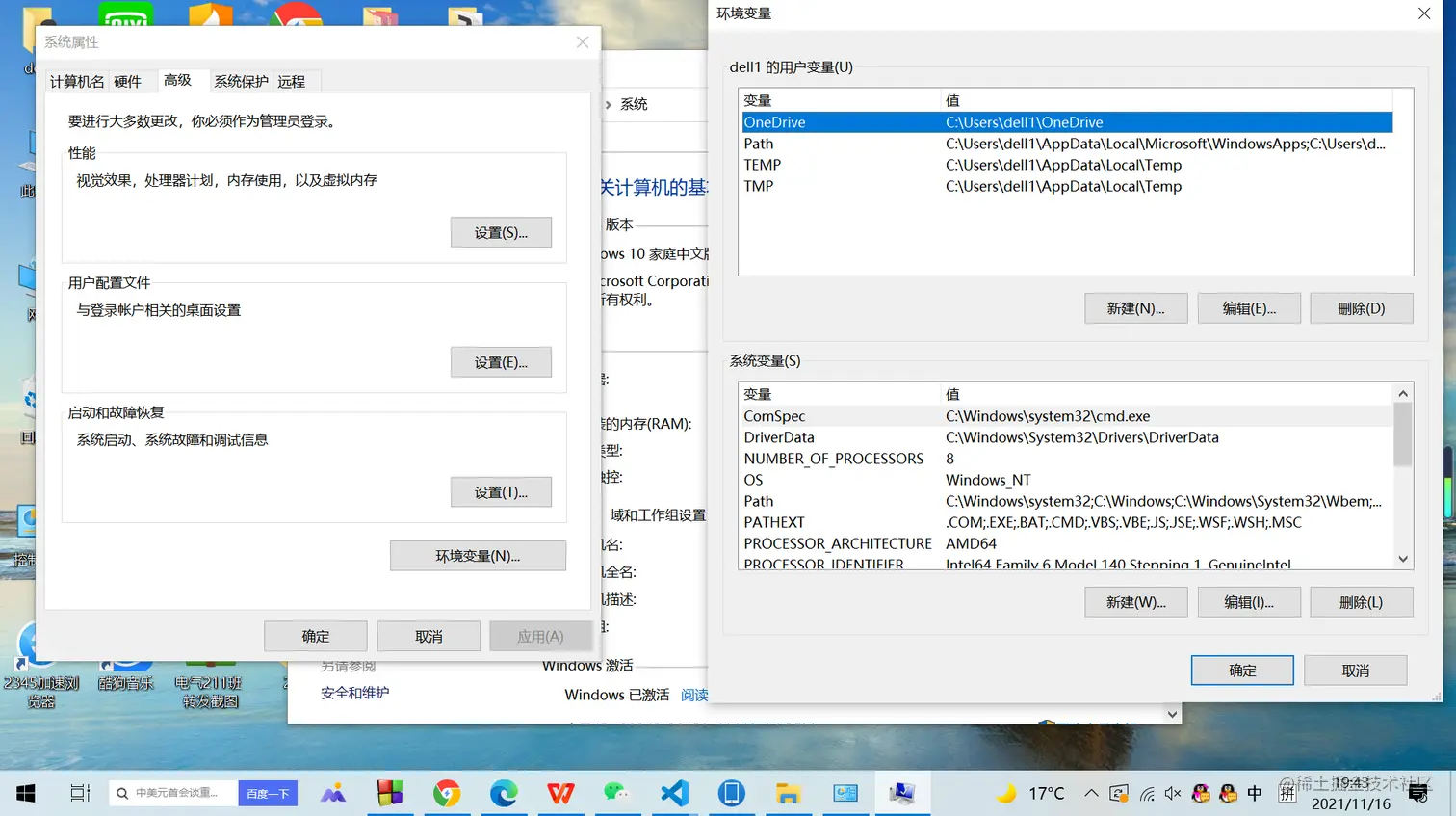The width and height of the screenshot is (1456, 816).
Task: Delete the selected variable with 删除(D)
Action: 1361,307
